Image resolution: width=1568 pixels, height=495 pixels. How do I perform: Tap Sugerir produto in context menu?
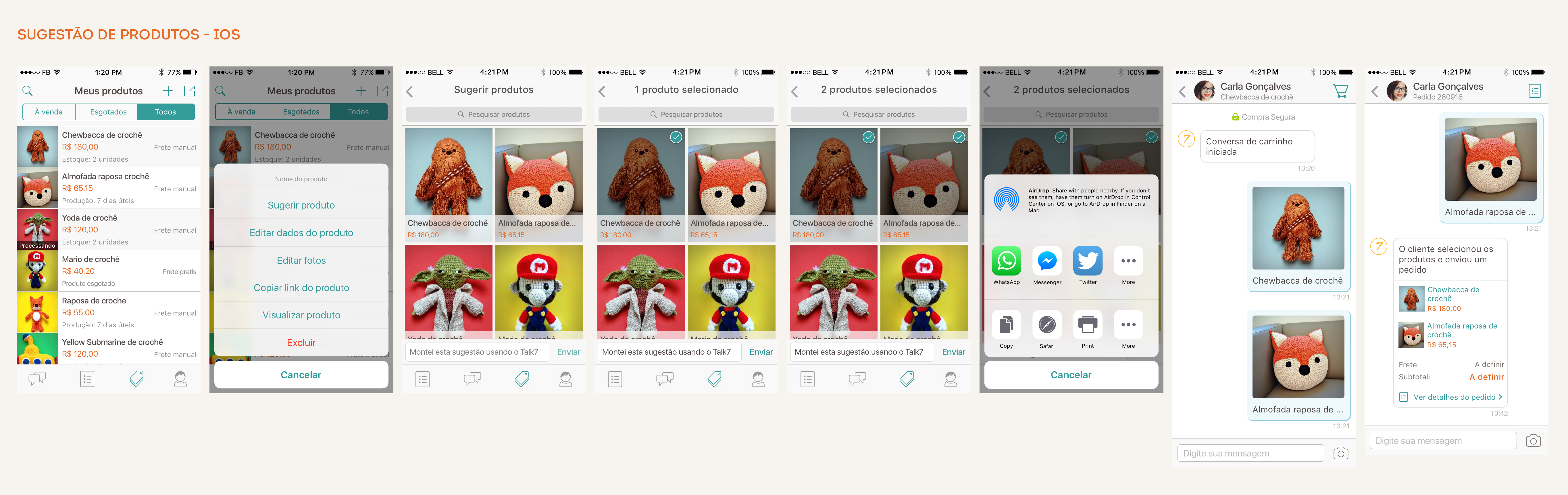click(x=301, y=205)
